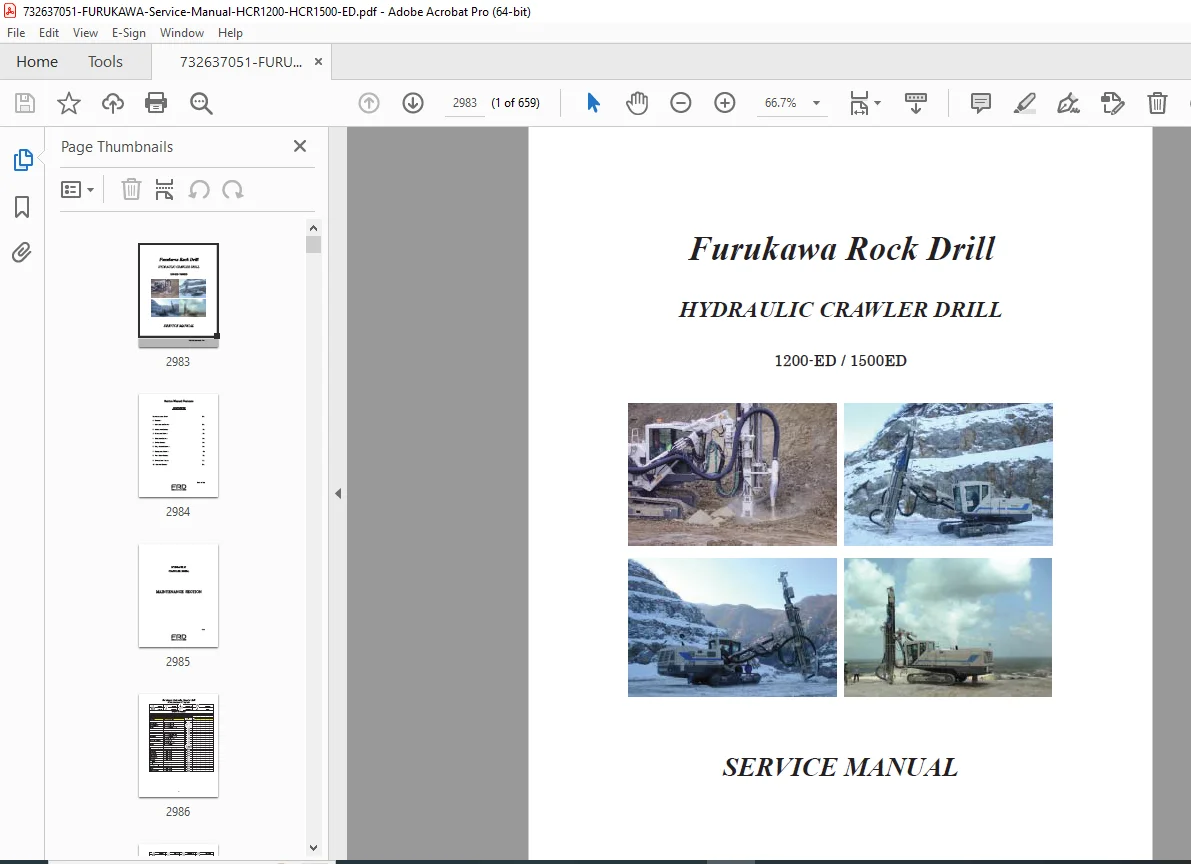1191x864 pixels.
Task: Open the File menu
Action: pos(16,33)
